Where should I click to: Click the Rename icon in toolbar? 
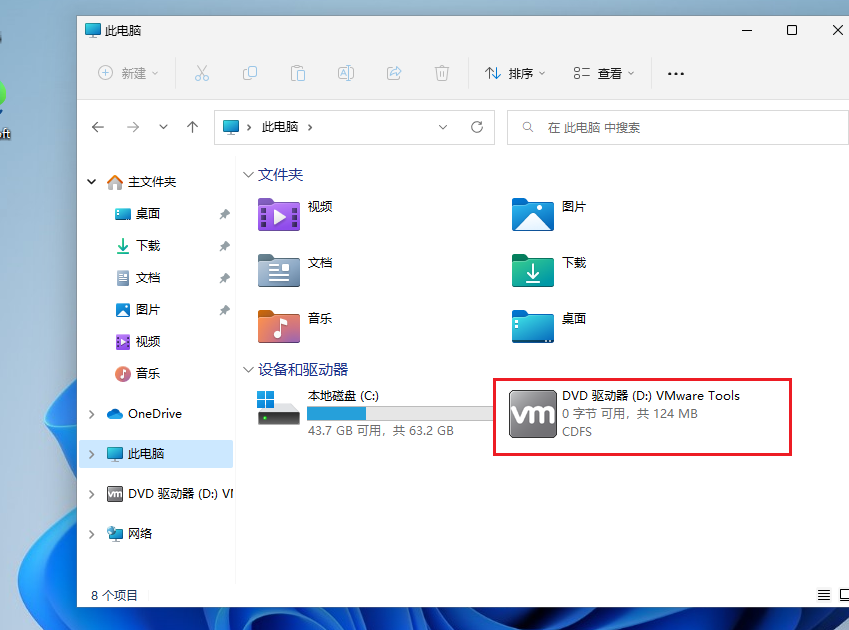coord(345,73)
